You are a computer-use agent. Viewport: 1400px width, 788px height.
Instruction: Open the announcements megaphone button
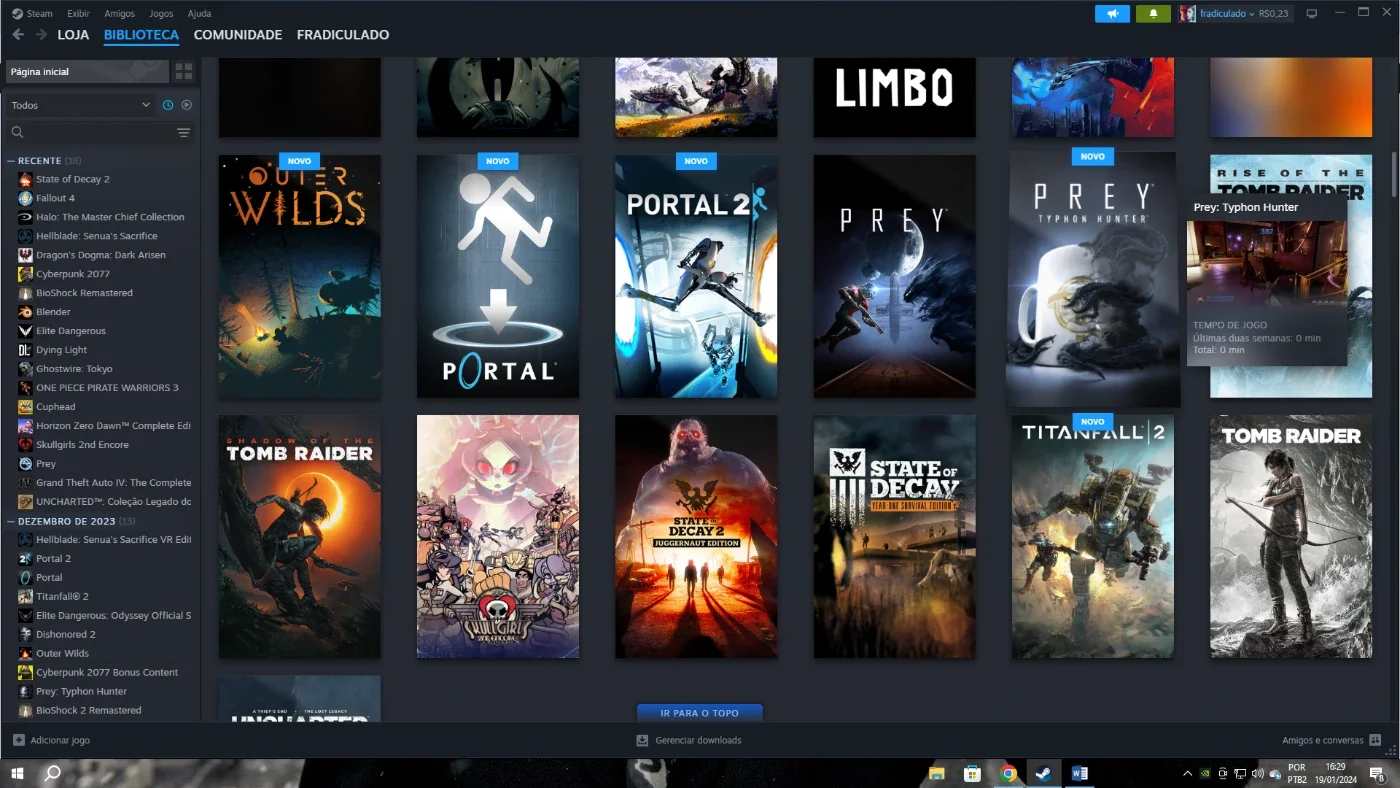(x=1112, y=14)
